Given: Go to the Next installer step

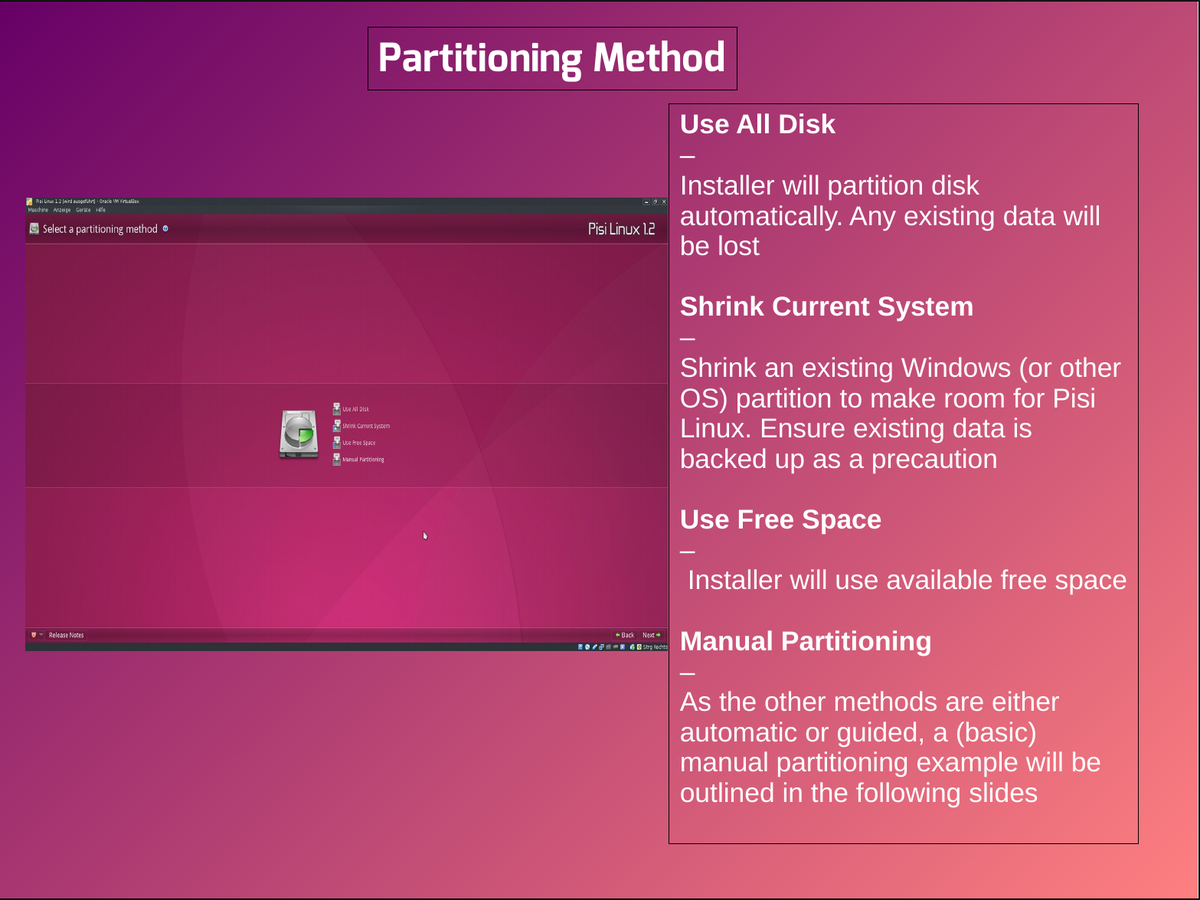Looking at the screenshot, I should pos(652,635).
